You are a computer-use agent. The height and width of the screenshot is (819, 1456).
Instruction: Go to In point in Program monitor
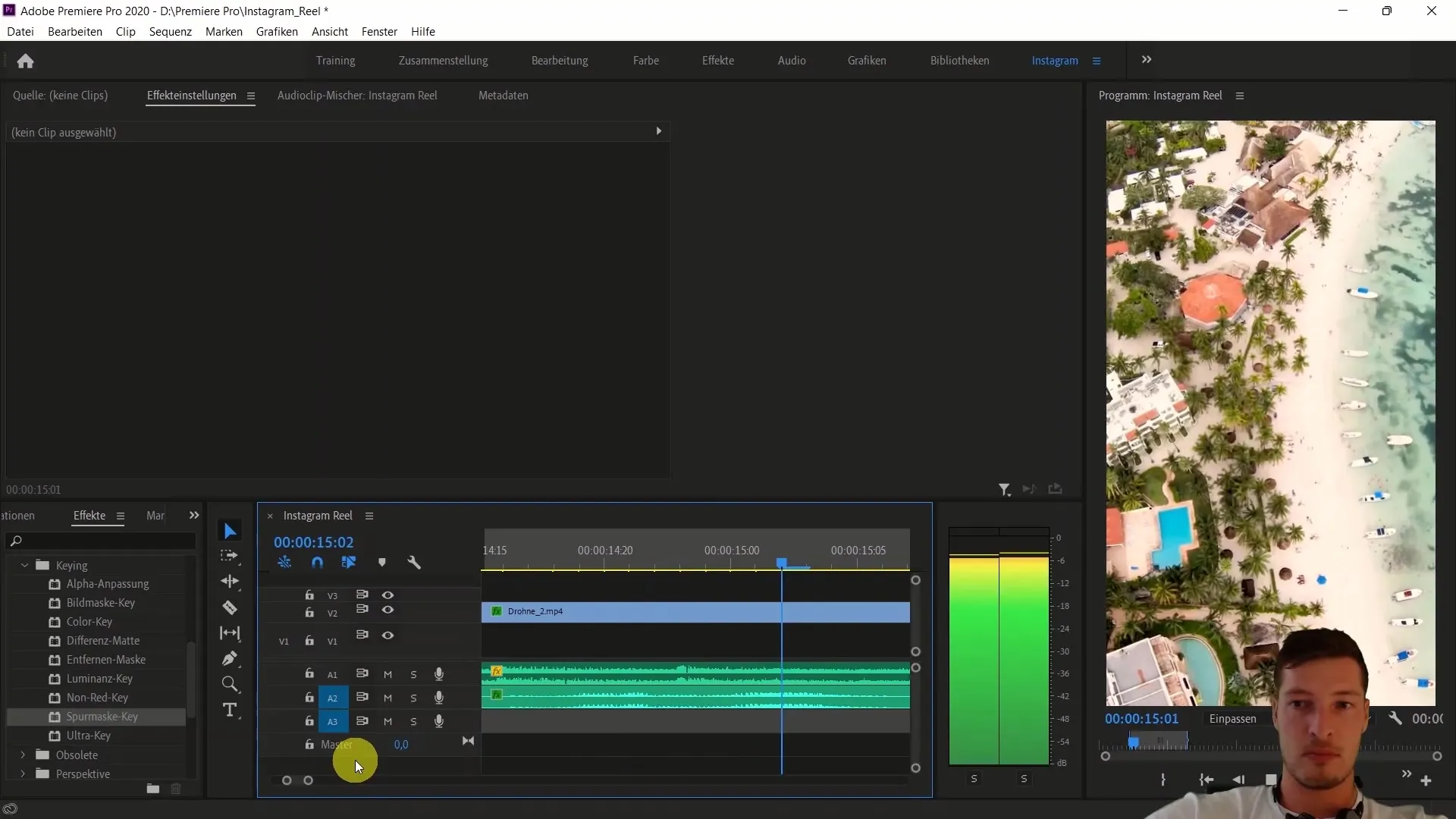[1206, 780]
